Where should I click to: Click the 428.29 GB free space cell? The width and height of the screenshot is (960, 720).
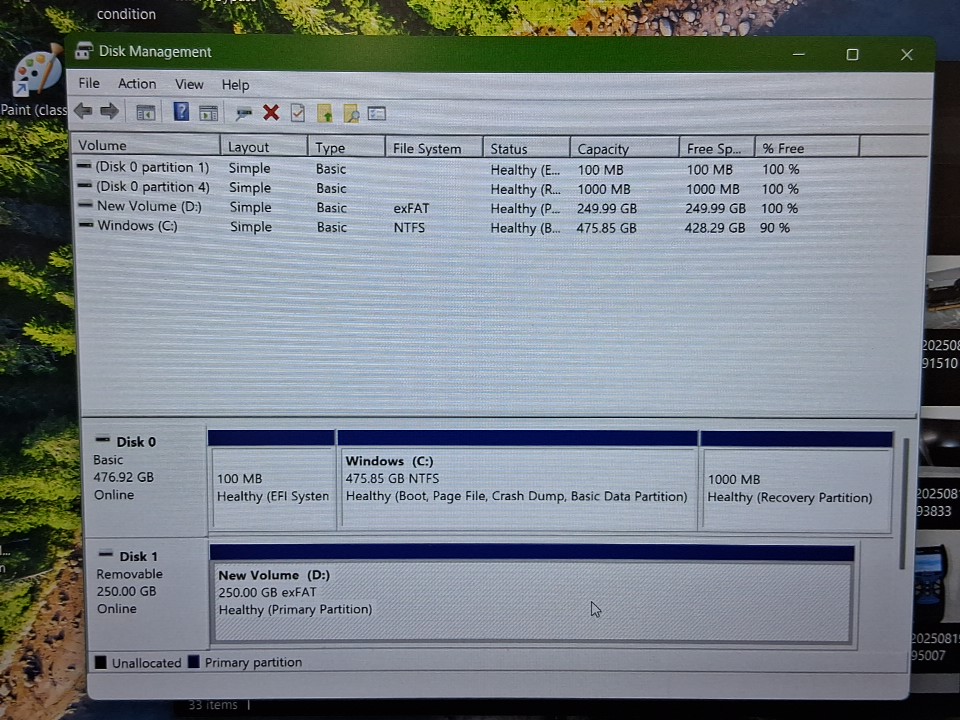[714, 228]
